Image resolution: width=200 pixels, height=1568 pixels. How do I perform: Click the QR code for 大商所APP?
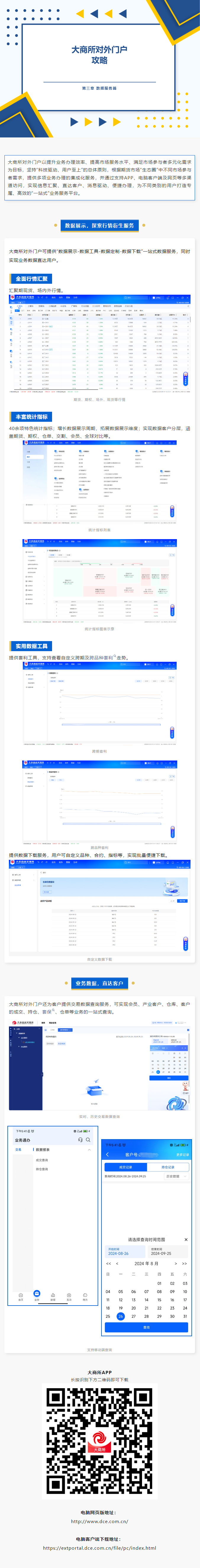pyautogui.click(x=99, y=1441)
